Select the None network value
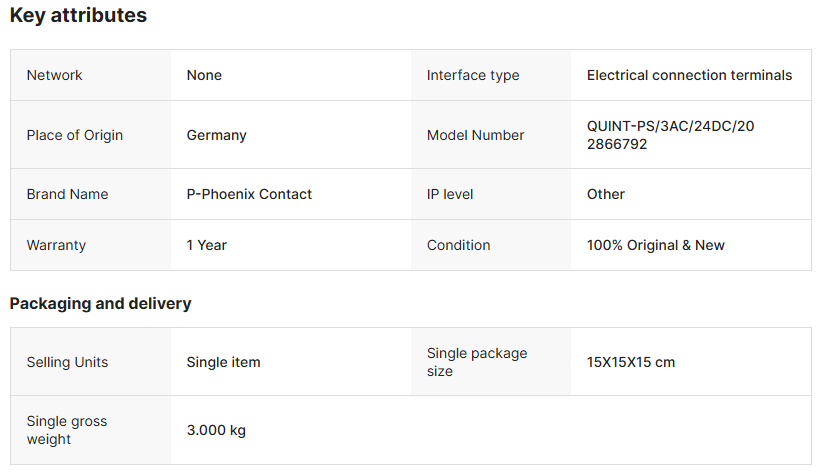This screenshot has width=829, height=476. point(204,75)
